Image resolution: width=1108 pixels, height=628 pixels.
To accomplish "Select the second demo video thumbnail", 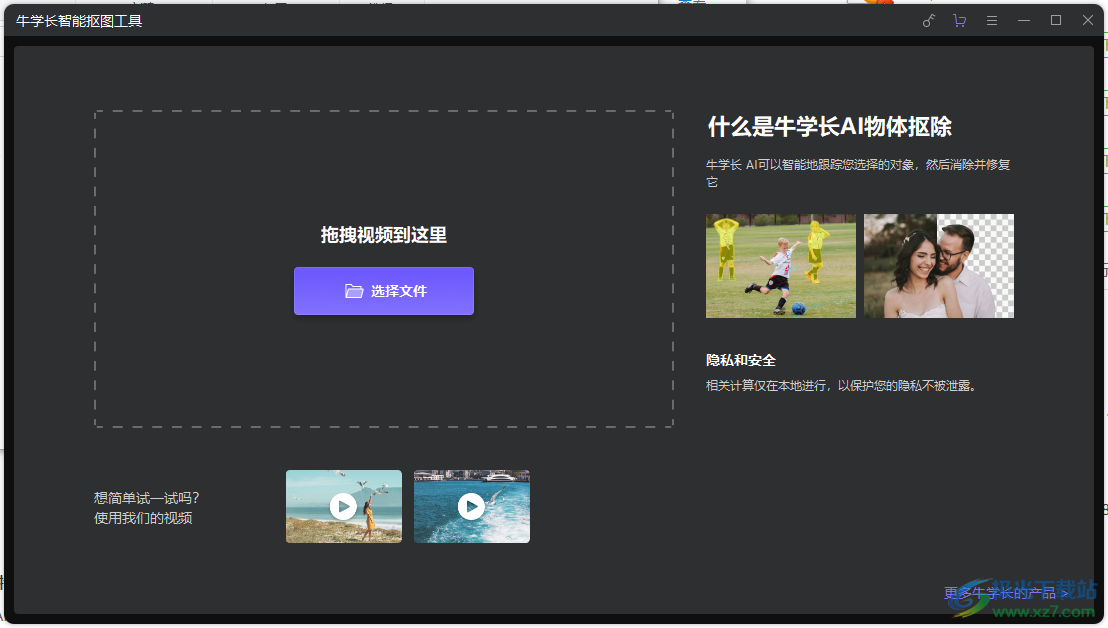I will (471, 506).
